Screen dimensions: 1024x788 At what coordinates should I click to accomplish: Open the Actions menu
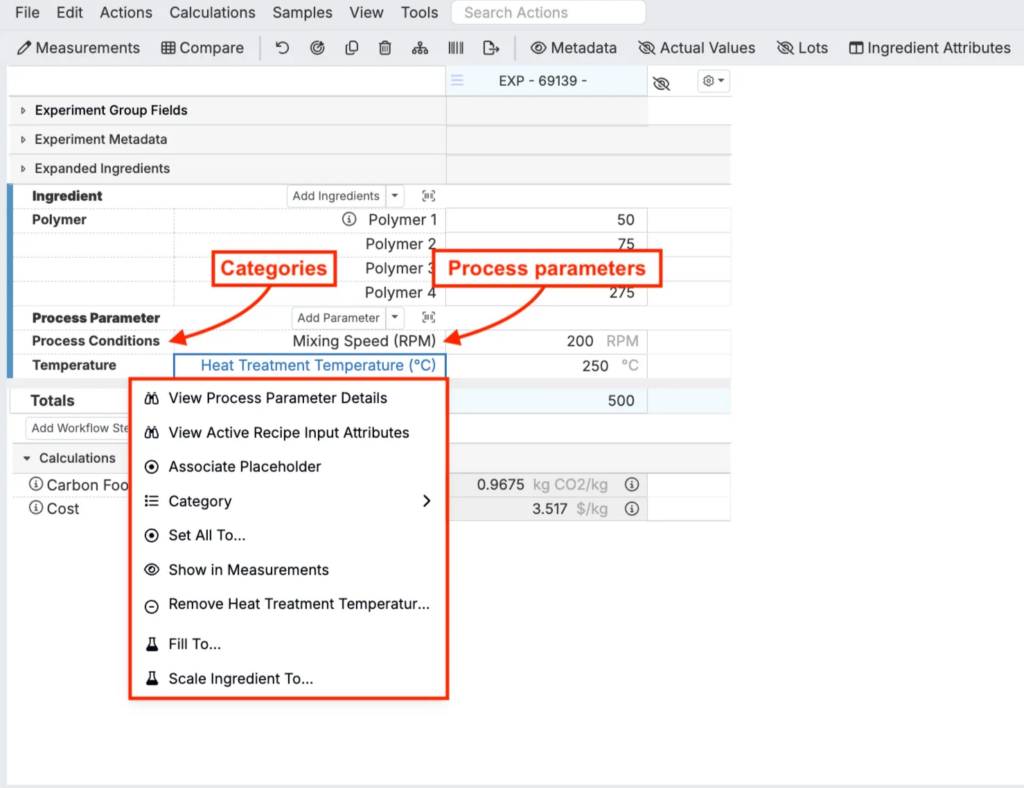click(x=126, y=12)
